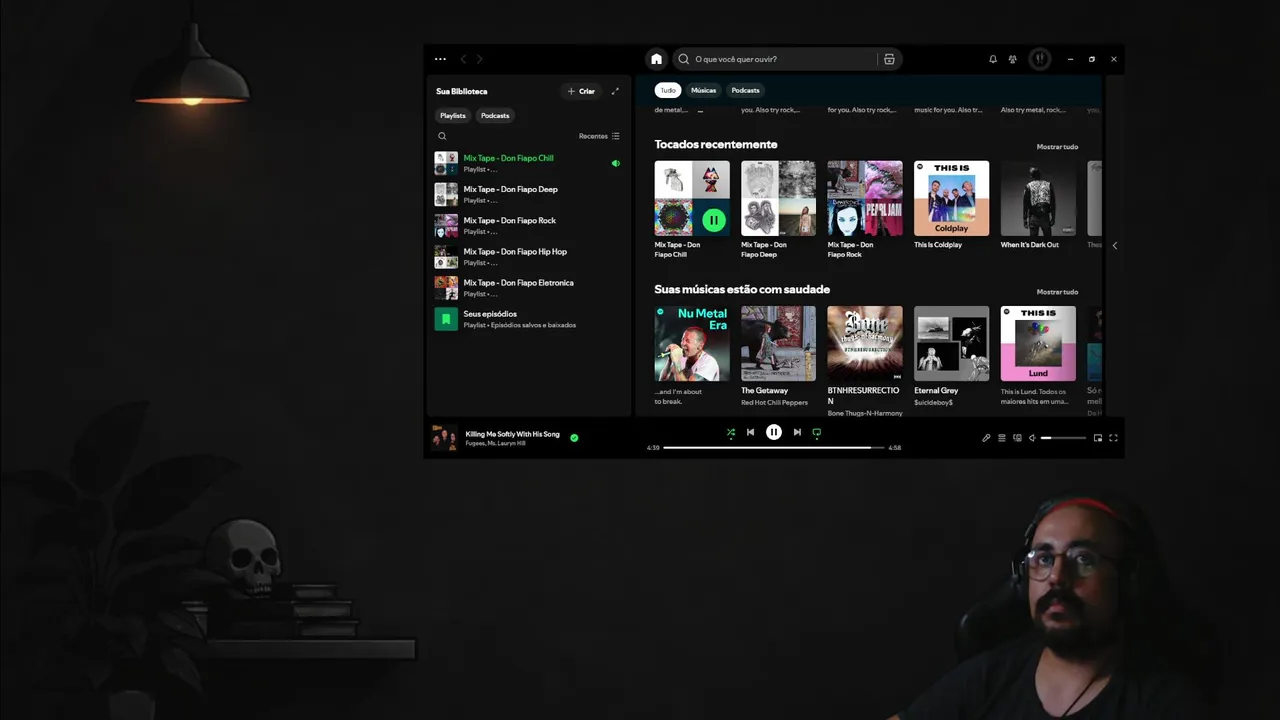Open the three-dots Spotify app menu
1280x720 pixels.
(x=440, y=59)
